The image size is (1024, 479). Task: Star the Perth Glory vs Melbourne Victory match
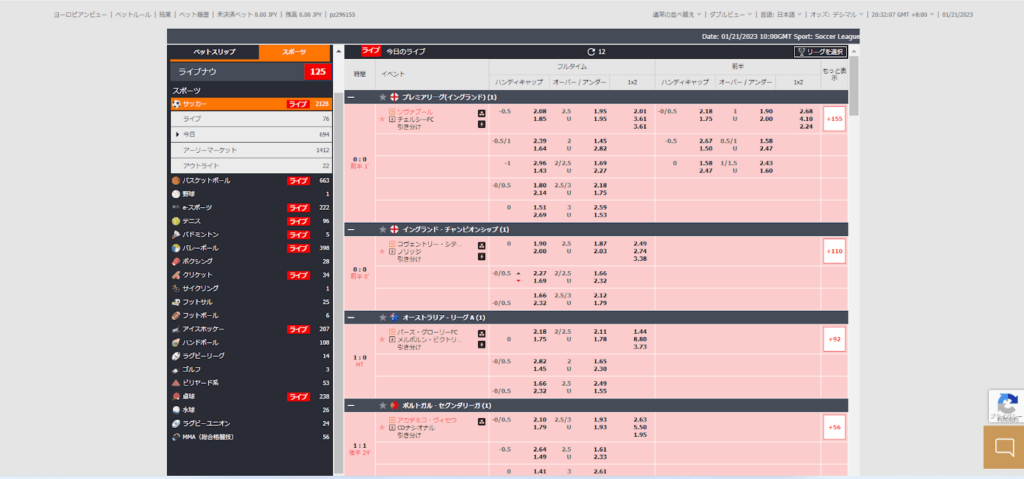(x=382, y=340)
